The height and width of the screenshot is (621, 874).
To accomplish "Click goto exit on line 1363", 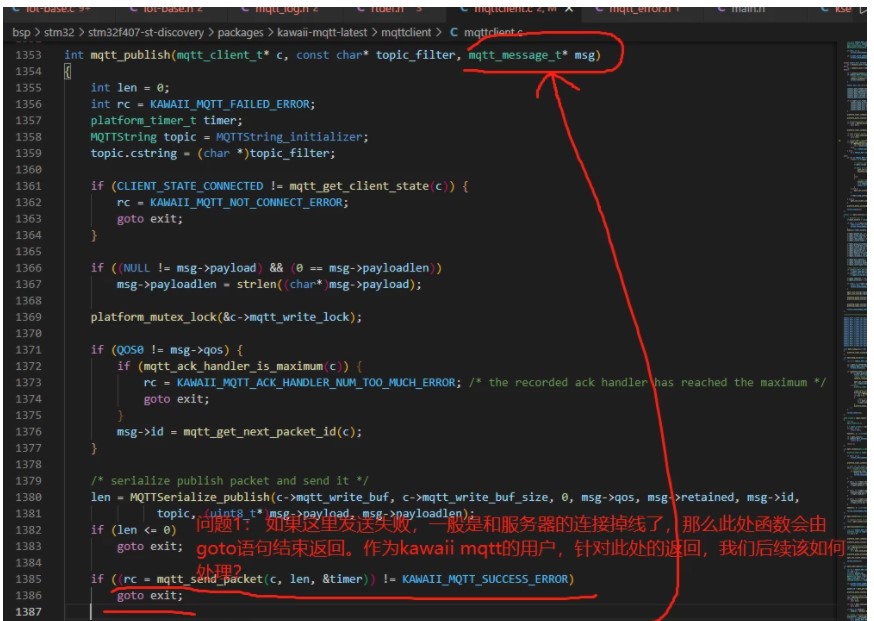I will 149,219.
